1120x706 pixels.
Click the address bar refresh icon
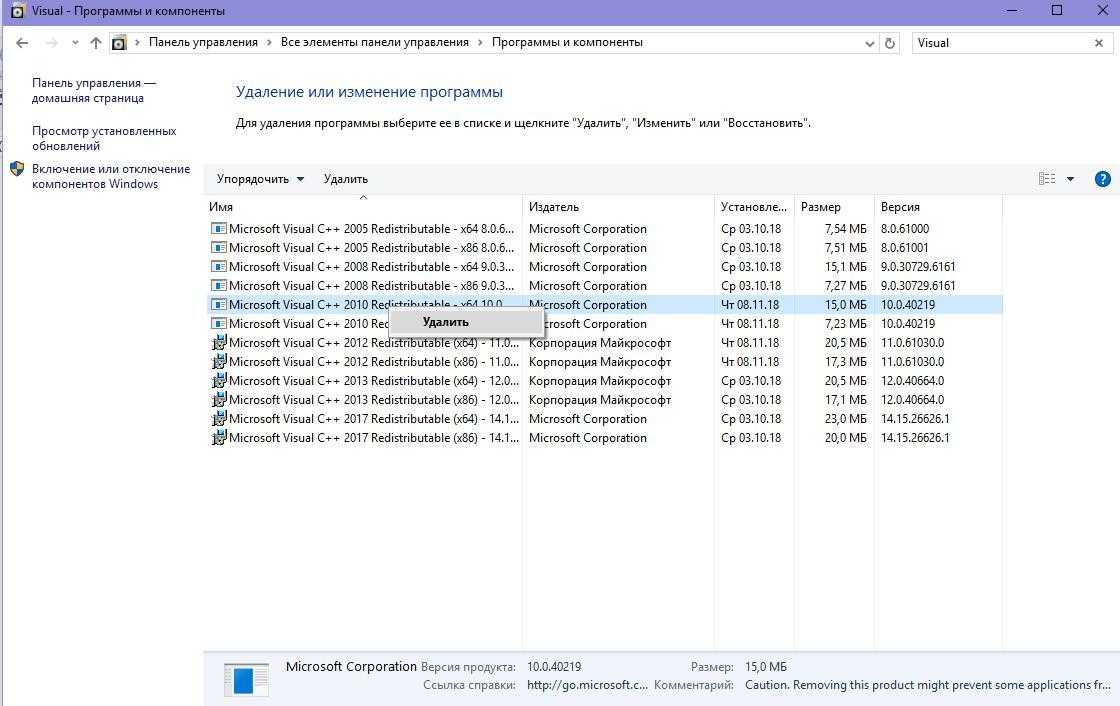pyautogui.click(x=890, y=43)
